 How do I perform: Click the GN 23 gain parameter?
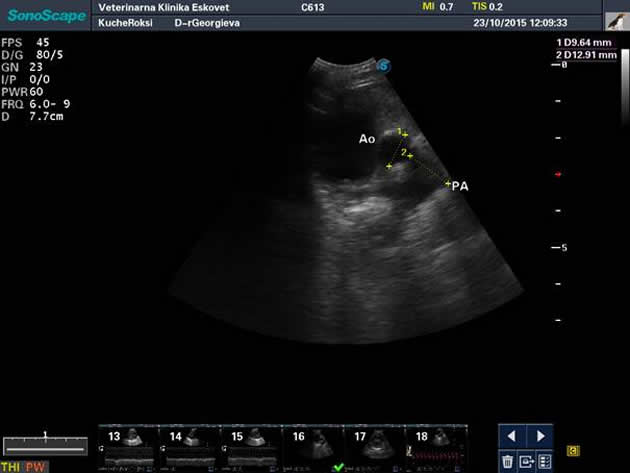tap(22, 67)
